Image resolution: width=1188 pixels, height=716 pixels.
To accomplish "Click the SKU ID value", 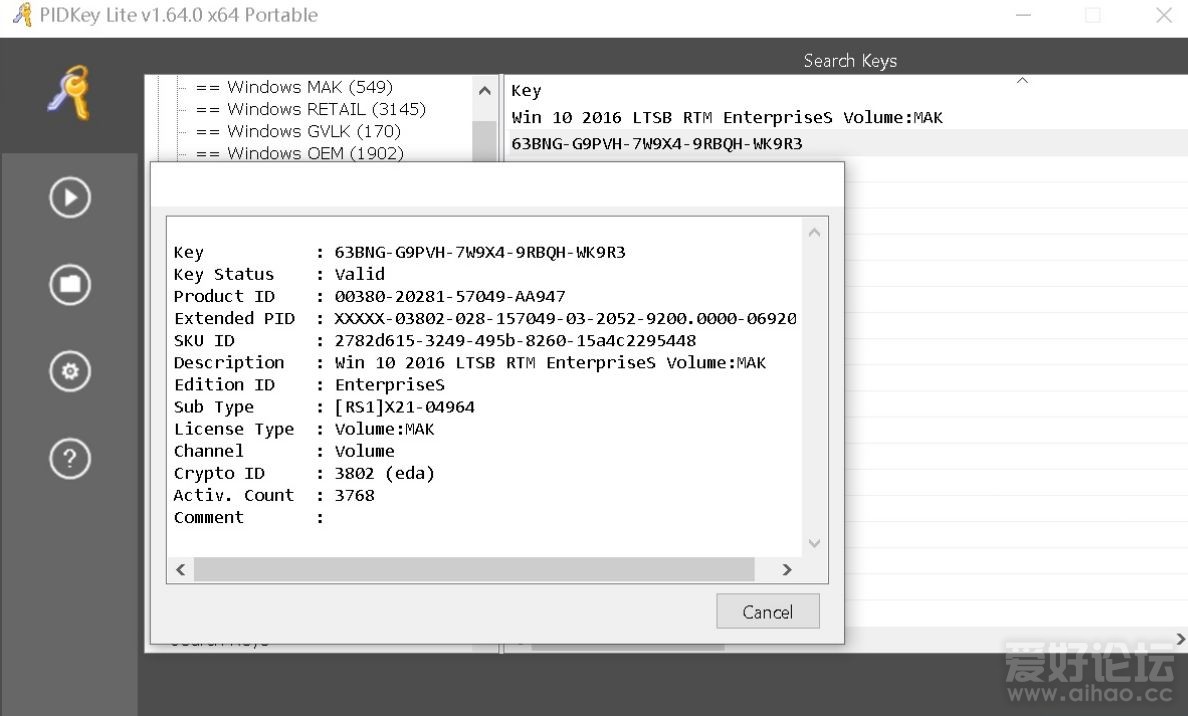I will [x=515, y=340].
